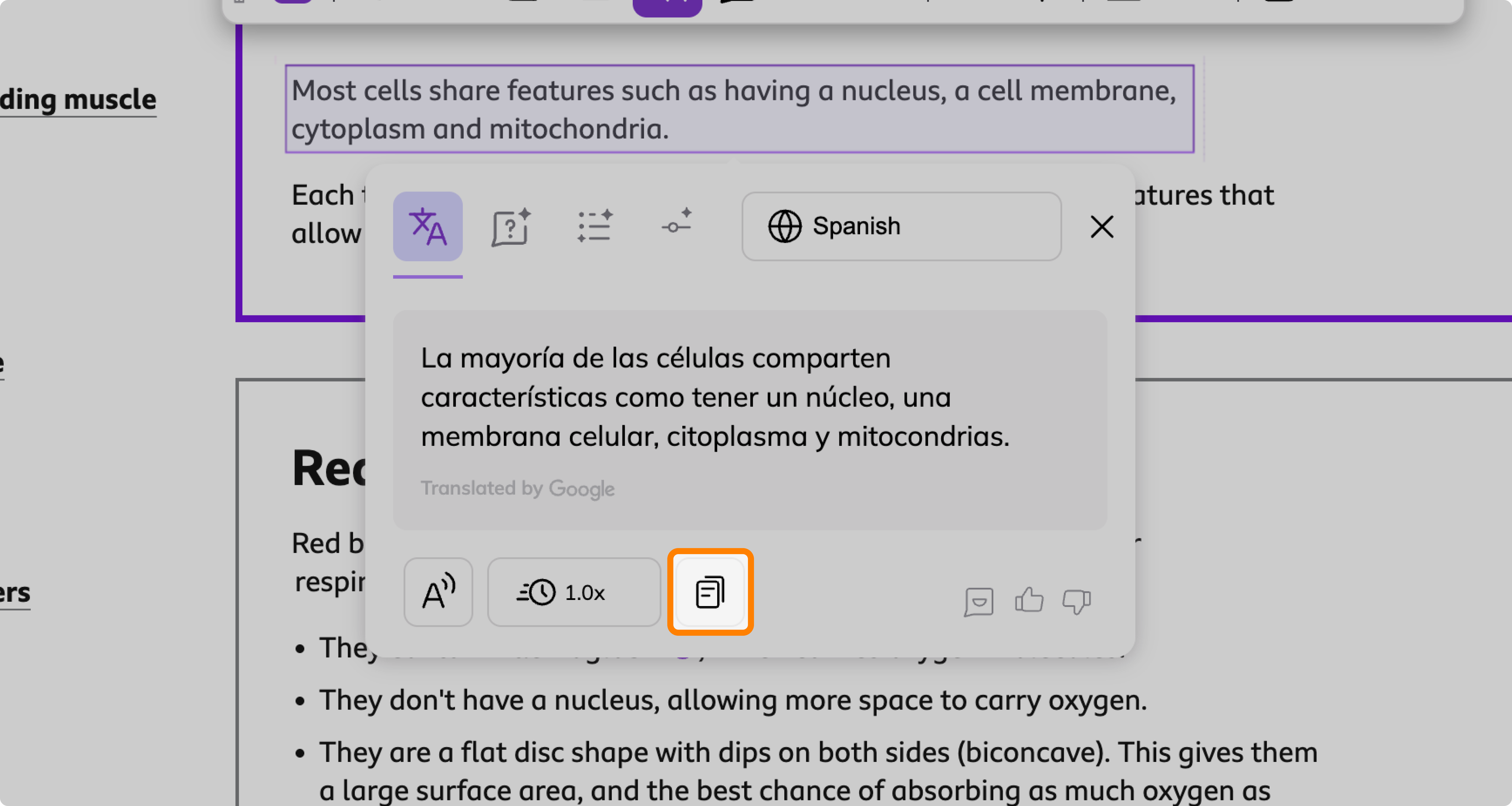Click the globe icon beside Spanish

coord(784,226)
